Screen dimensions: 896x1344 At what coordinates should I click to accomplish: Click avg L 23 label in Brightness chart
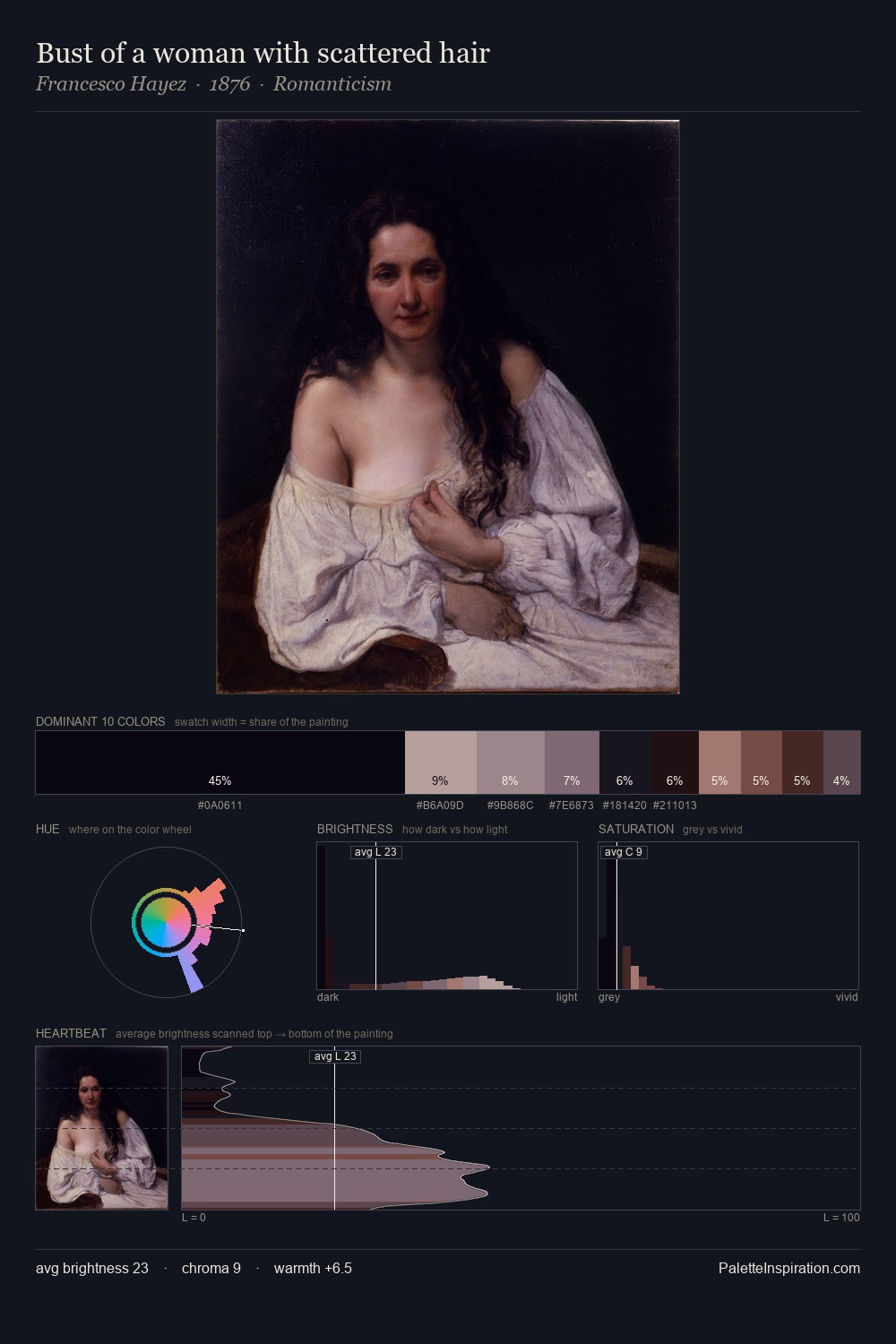[375, 852]
